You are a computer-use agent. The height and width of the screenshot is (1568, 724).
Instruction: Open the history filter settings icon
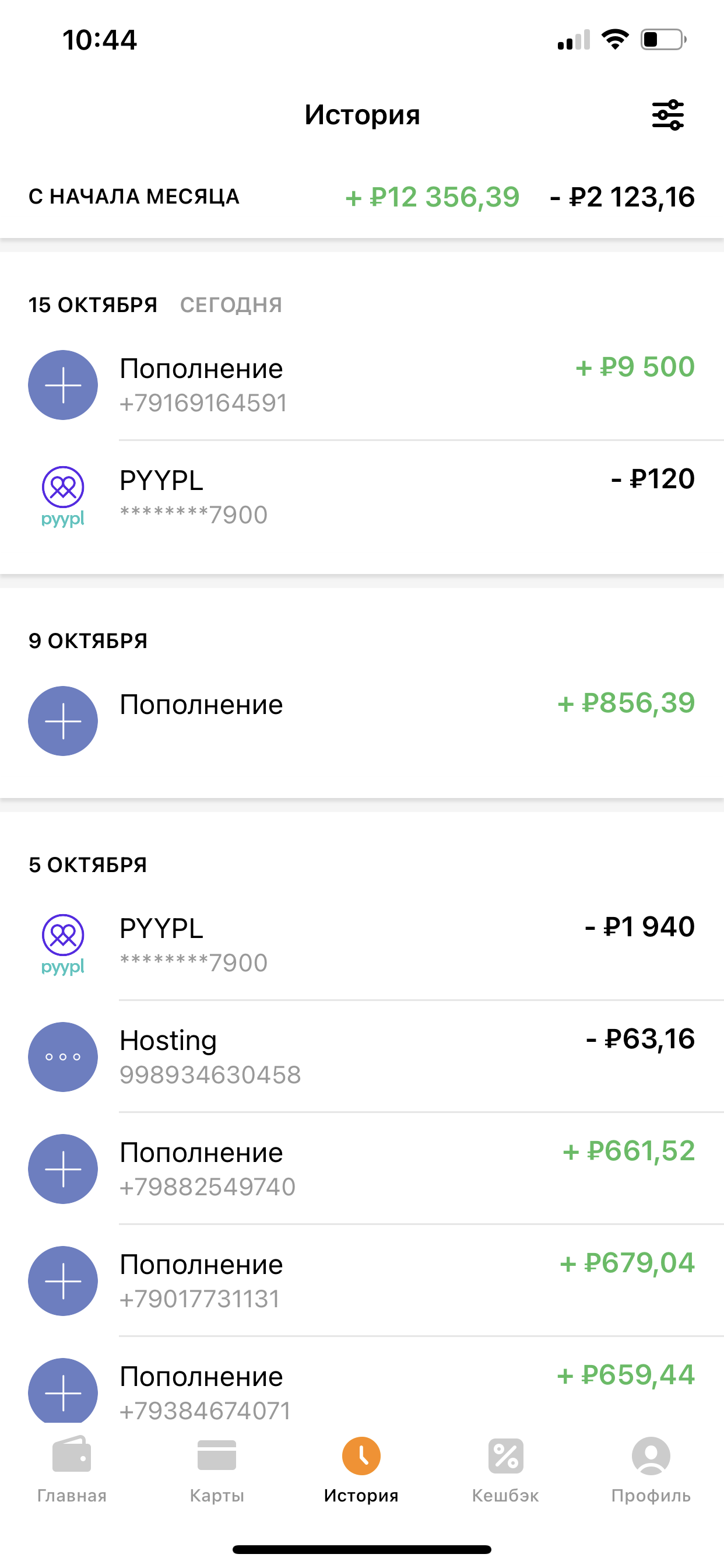(x=667, y=115)
